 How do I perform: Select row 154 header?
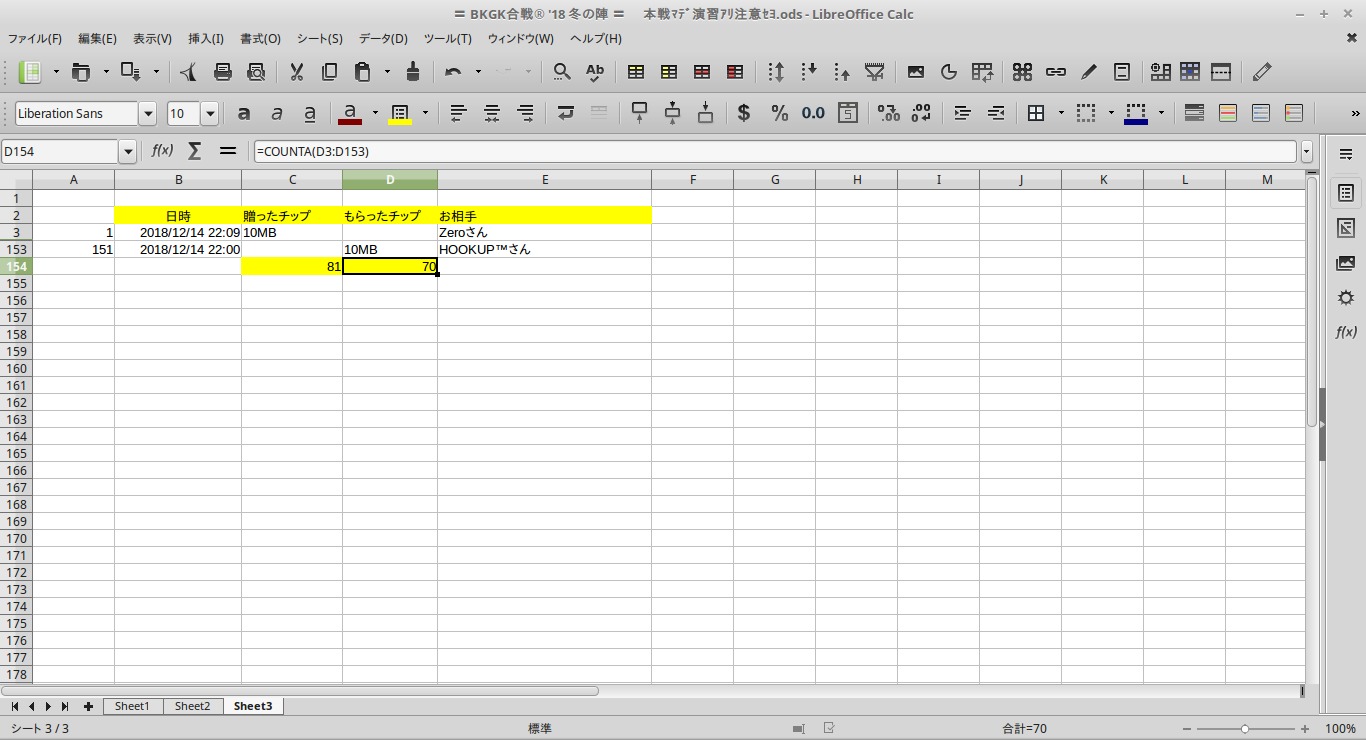tap(16, 266)
